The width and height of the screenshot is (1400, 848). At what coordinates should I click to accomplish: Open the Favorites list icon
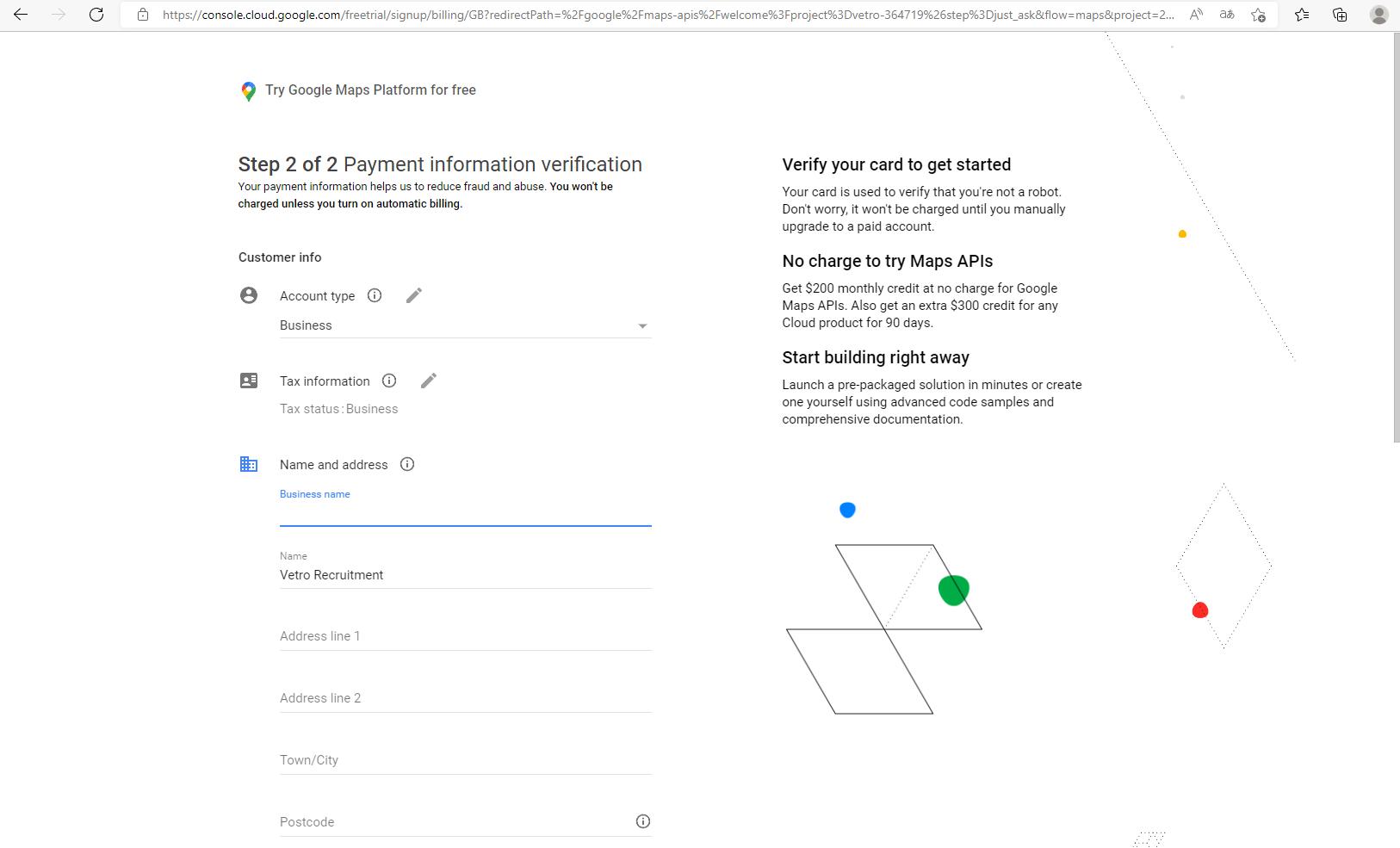point(1302,15)
